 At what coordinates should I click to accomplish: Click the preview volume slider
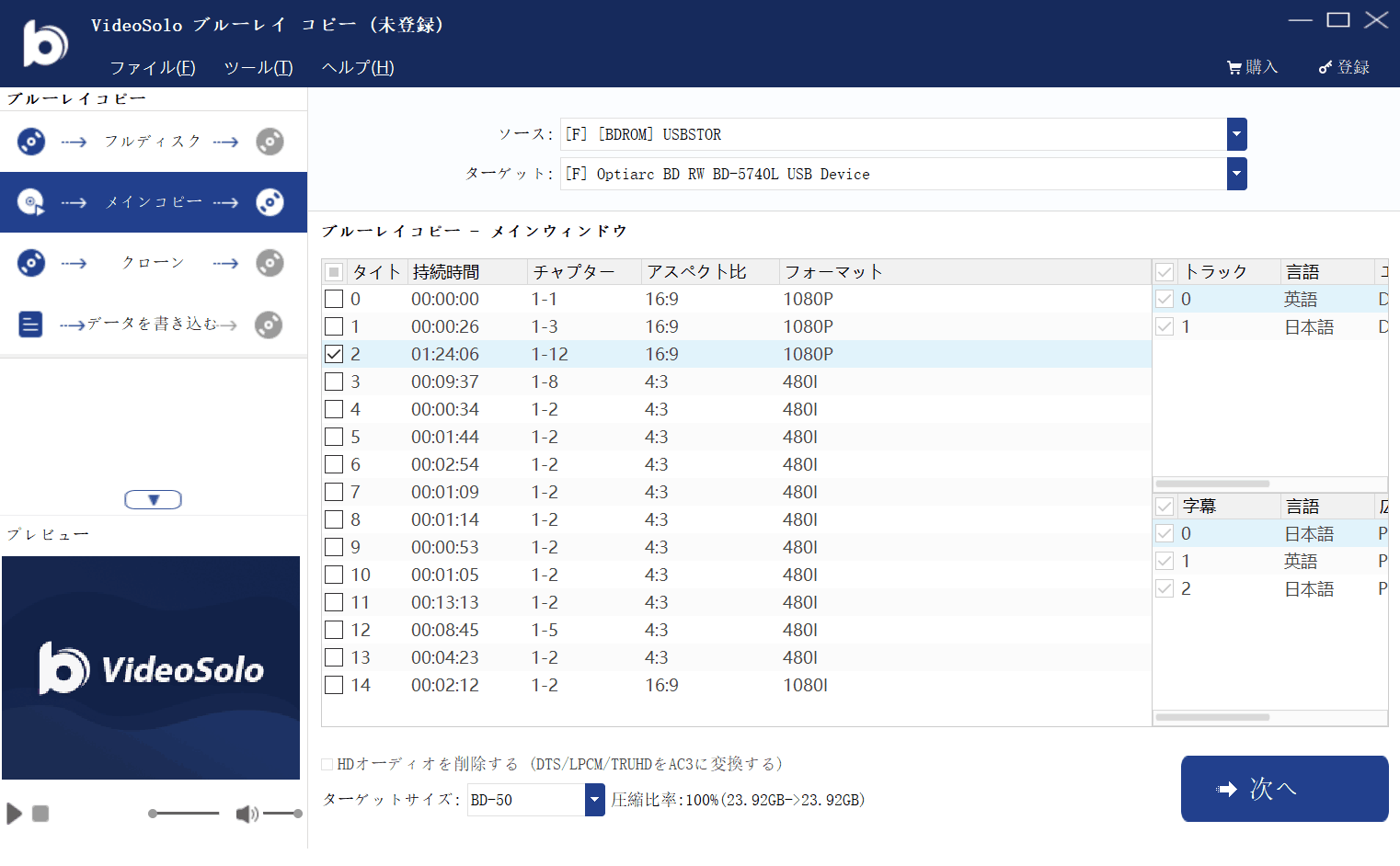click(x=282, y=814)
